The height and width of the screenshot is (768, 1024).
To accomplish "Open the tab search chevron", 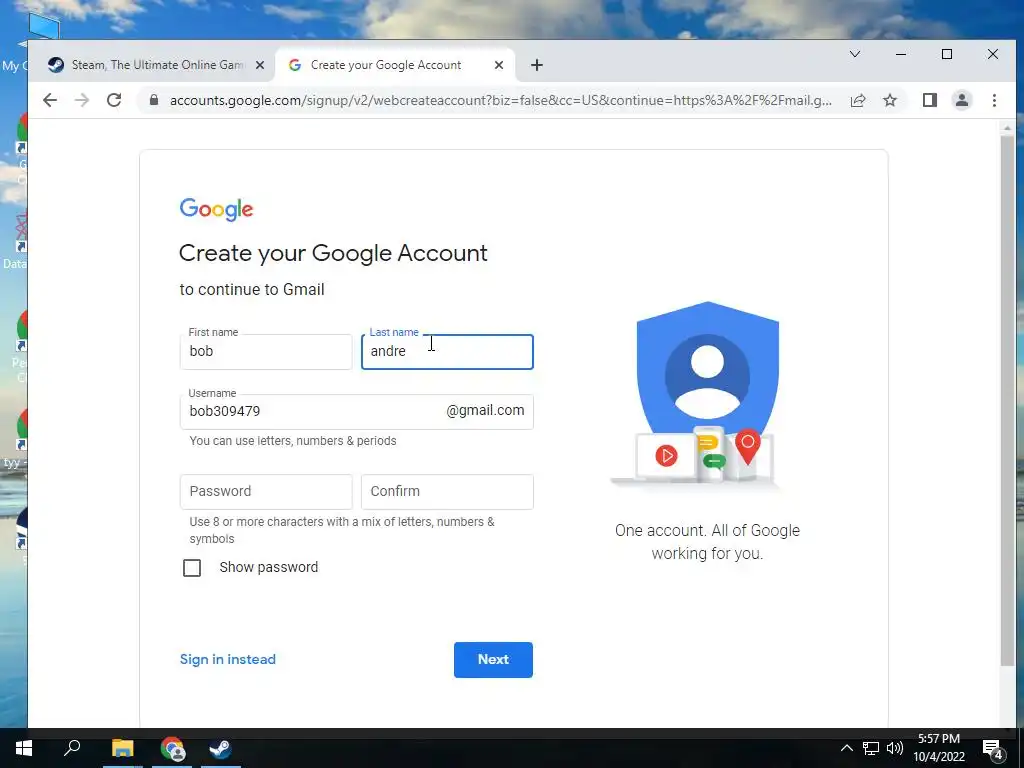I will point(855,54).
